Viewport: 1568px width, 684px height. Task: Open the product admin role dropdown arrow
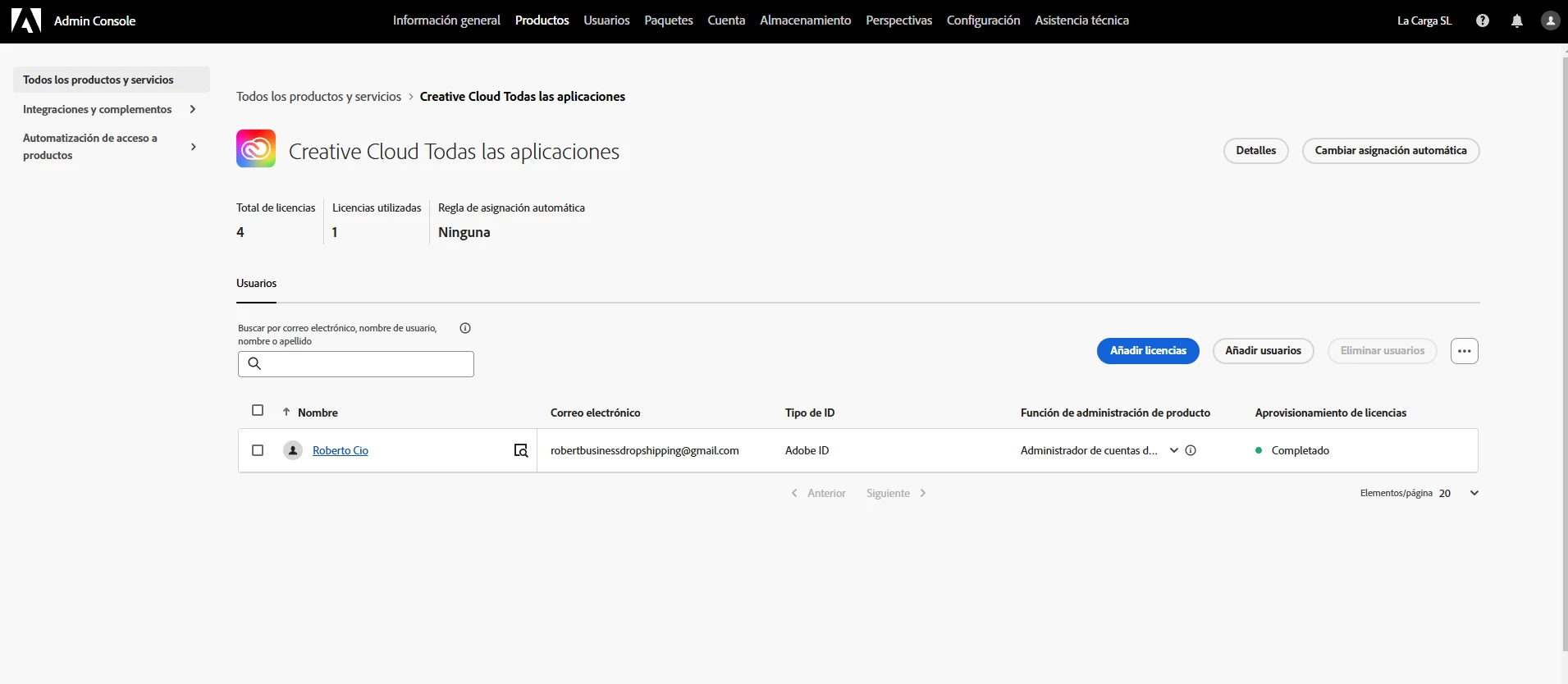point(1174,450)
